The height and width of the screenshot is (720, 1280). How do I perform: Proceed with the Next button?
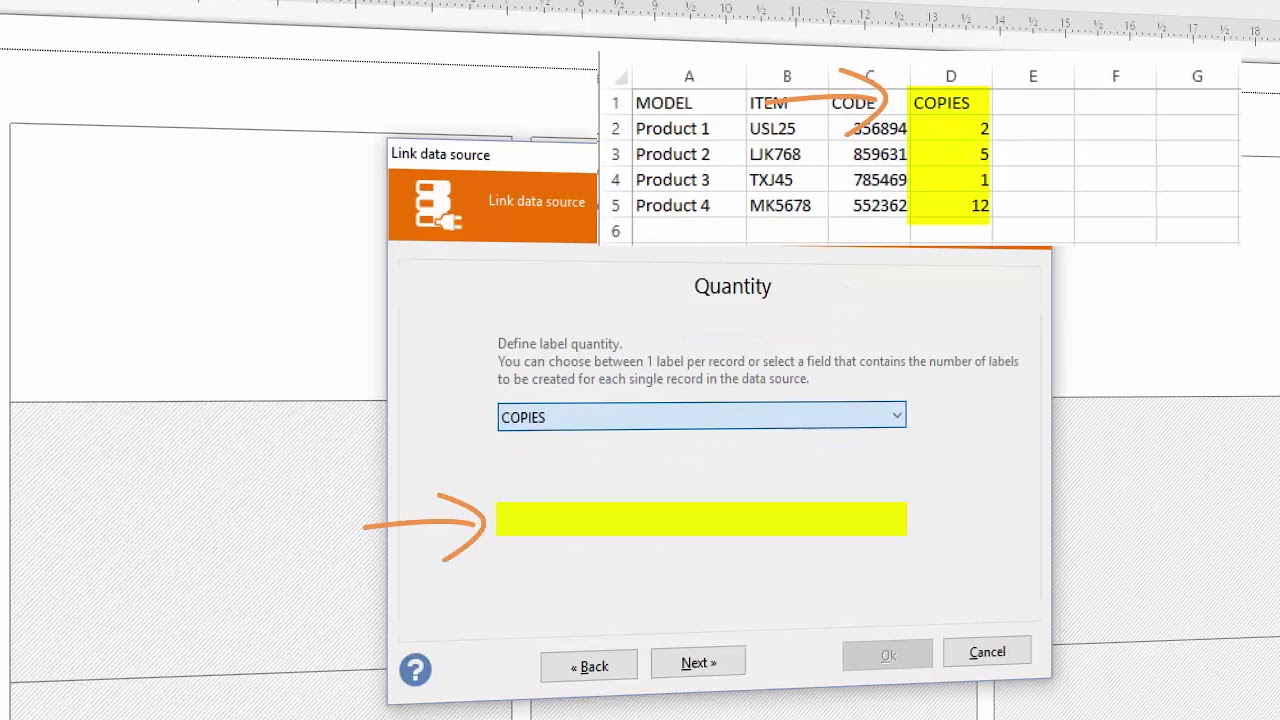698,663
